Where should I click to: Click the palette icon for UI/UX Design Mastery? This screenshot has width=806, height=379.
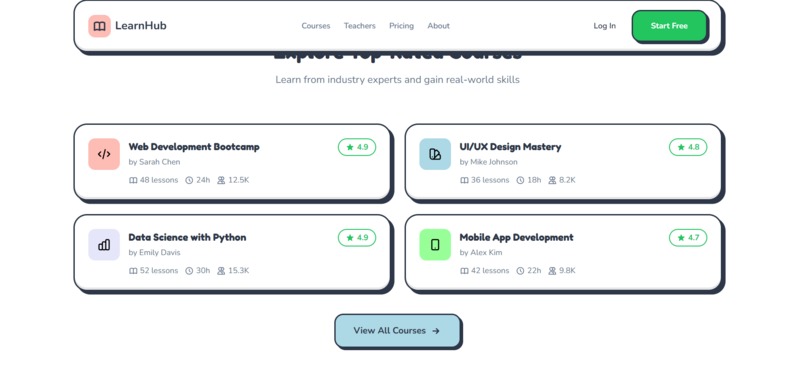point(435,154)
